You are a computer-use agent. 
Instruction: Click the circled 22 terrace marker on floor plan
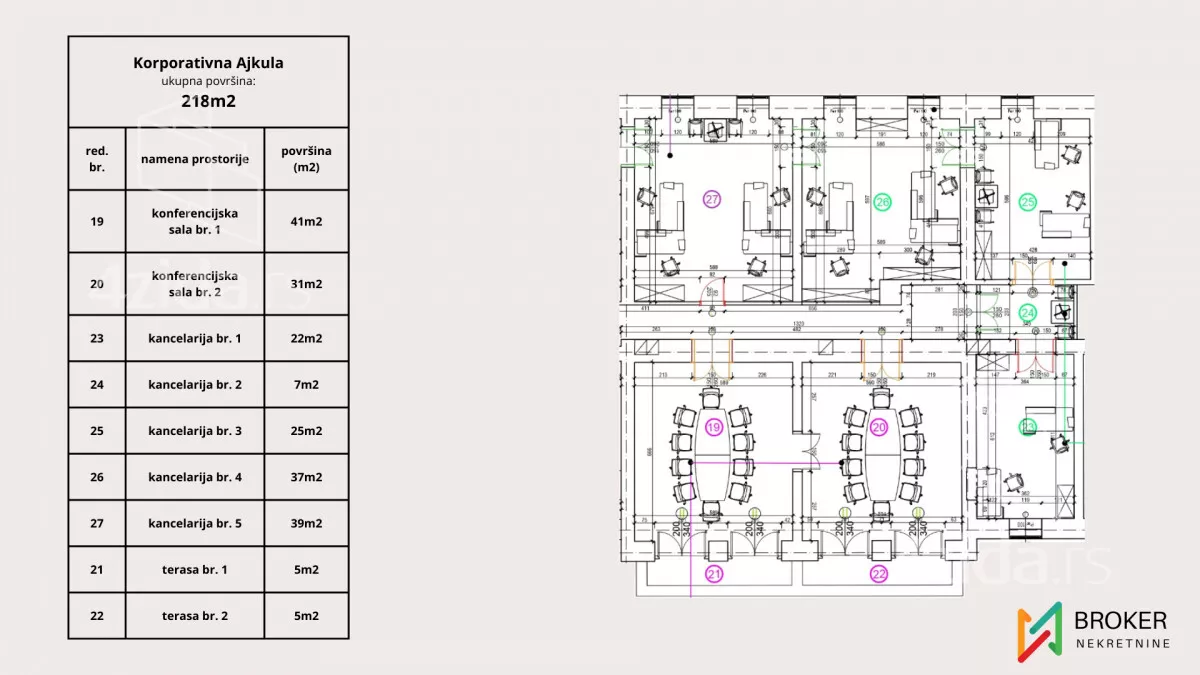click(879, 574)
